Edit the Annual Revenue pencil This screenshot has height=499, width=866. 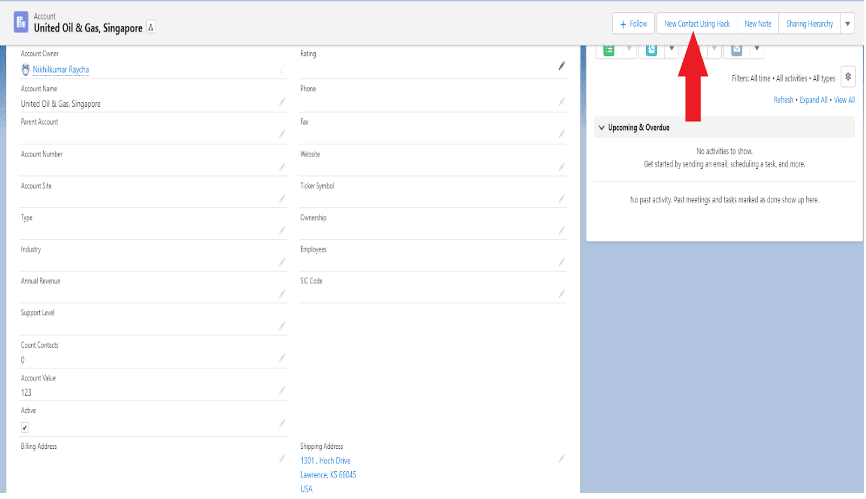coord(282,294)
